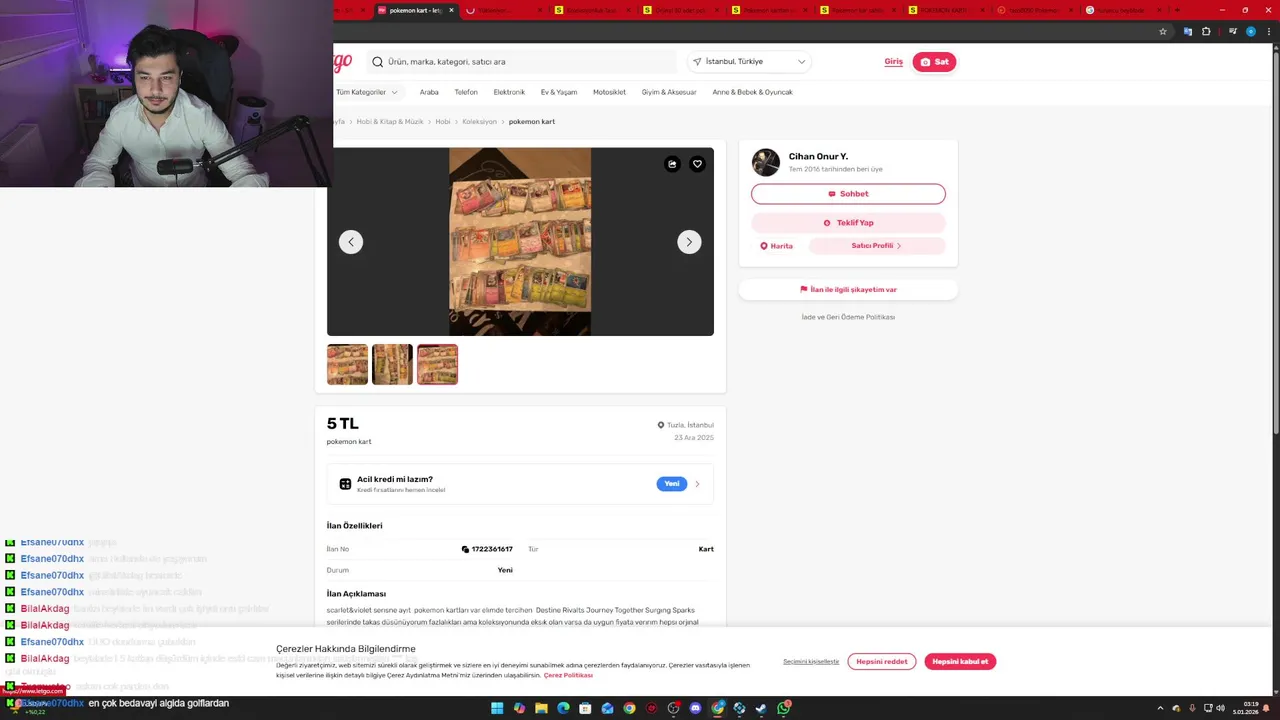The height and width of the screenshot is (720, 1280).
Task: Open the Anne & Bebek & Oyuncak category
Action: [x=752, y=92]
